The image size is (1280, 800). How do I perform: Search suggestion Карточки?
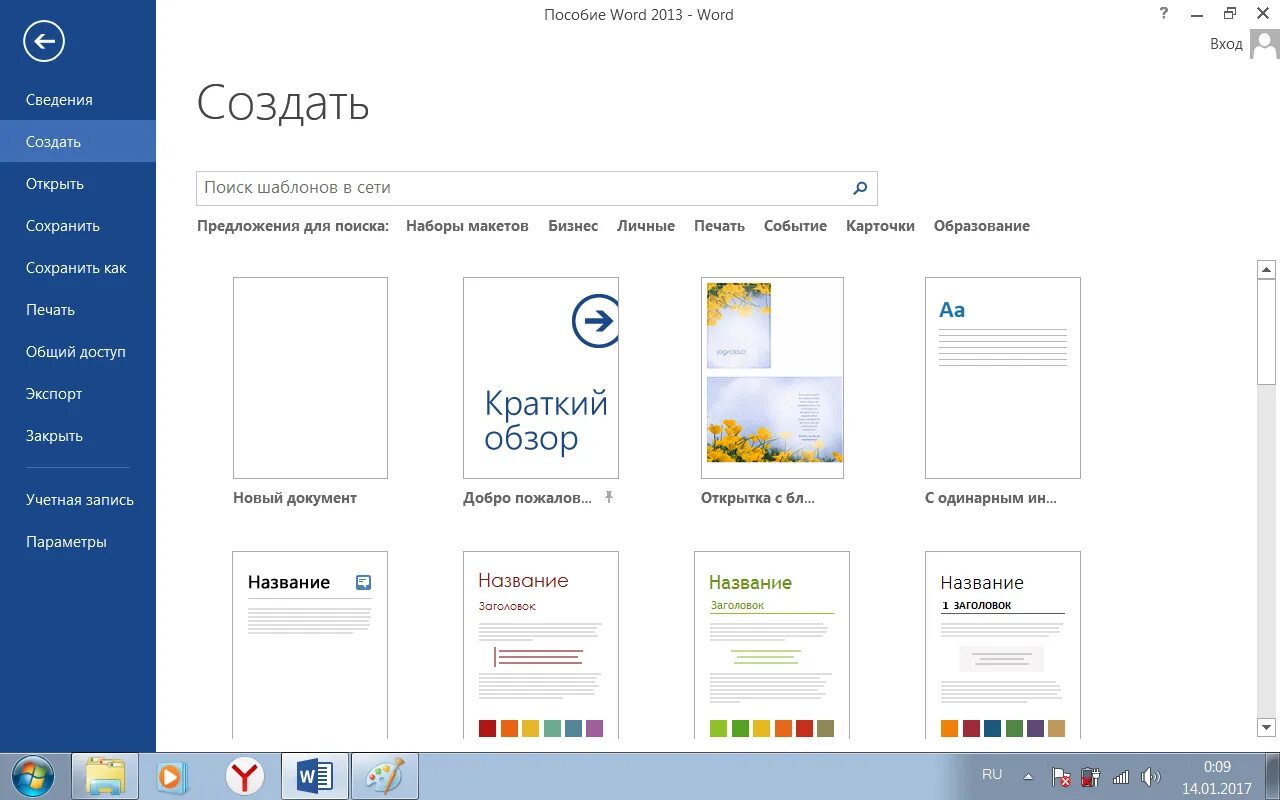pyautogui.click(x=880, y=226)
